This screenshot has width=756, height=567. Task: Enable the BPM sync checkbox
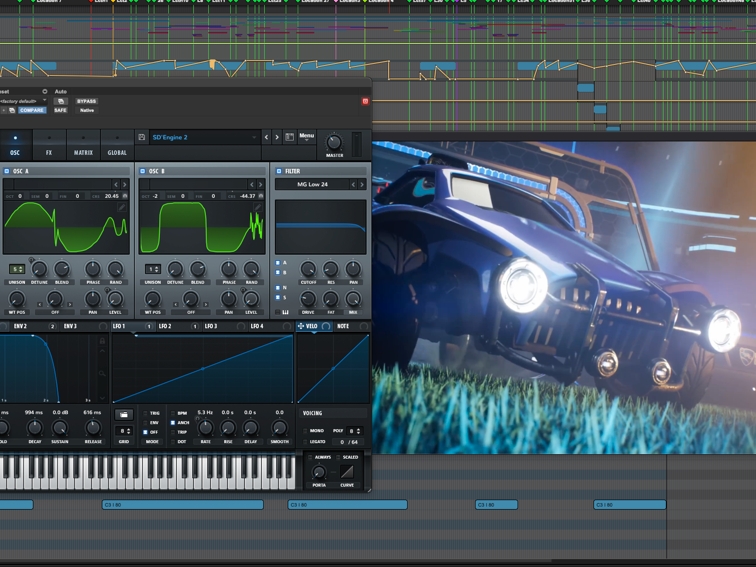coord(173,413)
